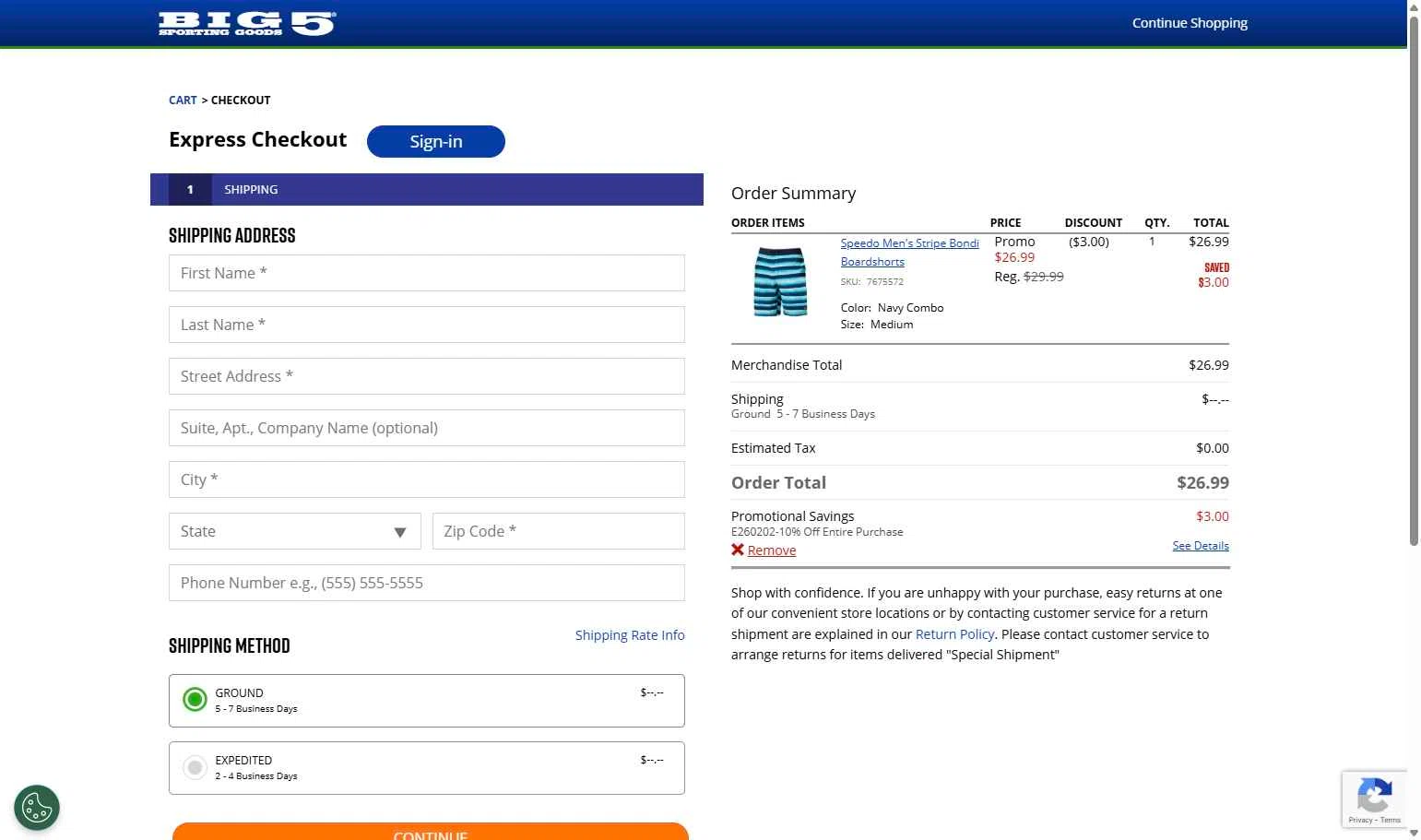Click the Estimated Tax $0.00 value
Screen dimensions: 1421x840
(1213, 448)
